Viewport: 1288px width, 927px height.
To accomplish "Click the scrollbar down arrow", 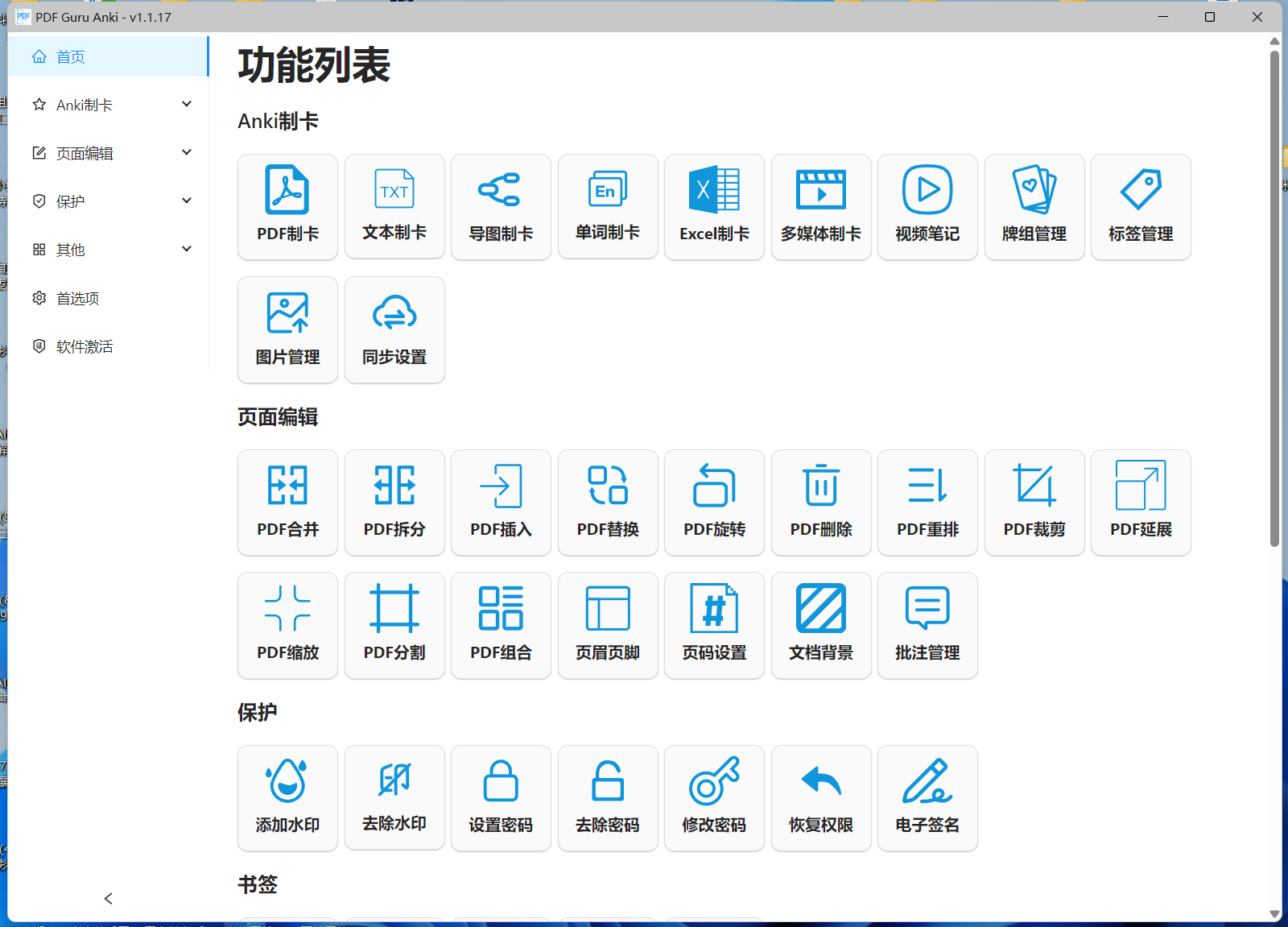I will tap(1274, 913).
